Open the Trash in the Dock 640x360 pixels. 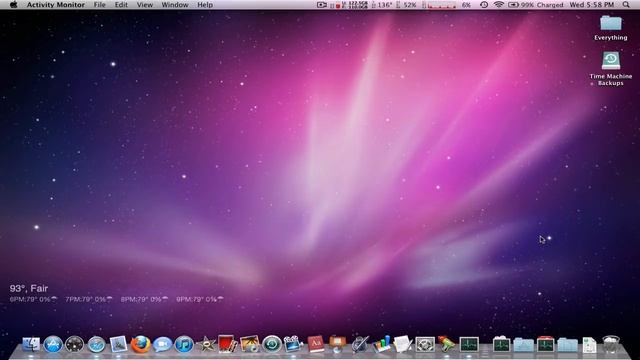(x=611, y=345)
